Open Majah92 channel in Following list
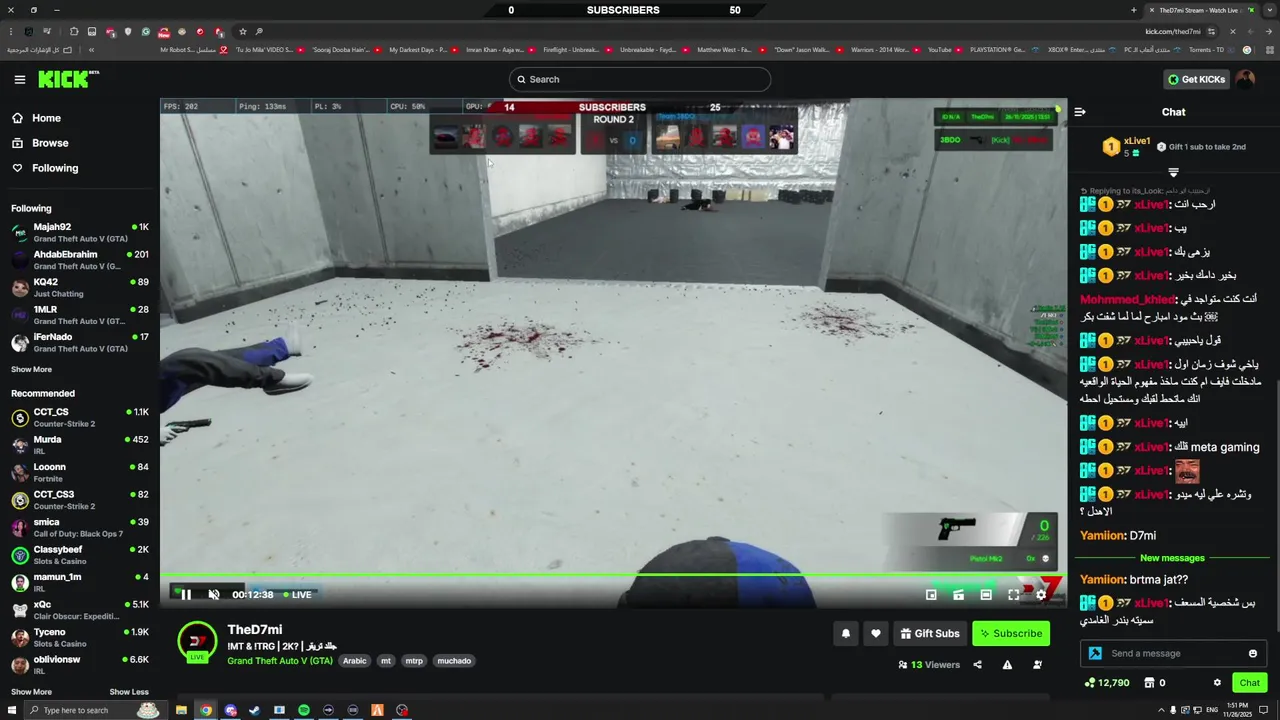1280x720 pixels. point(80,232)
